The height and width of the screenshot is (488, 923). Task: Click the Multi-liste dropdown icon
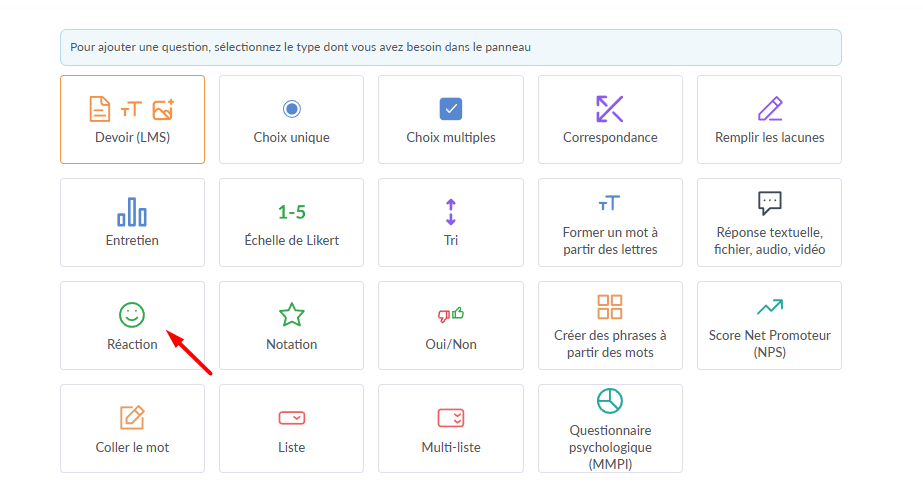[x=451, y=418]
